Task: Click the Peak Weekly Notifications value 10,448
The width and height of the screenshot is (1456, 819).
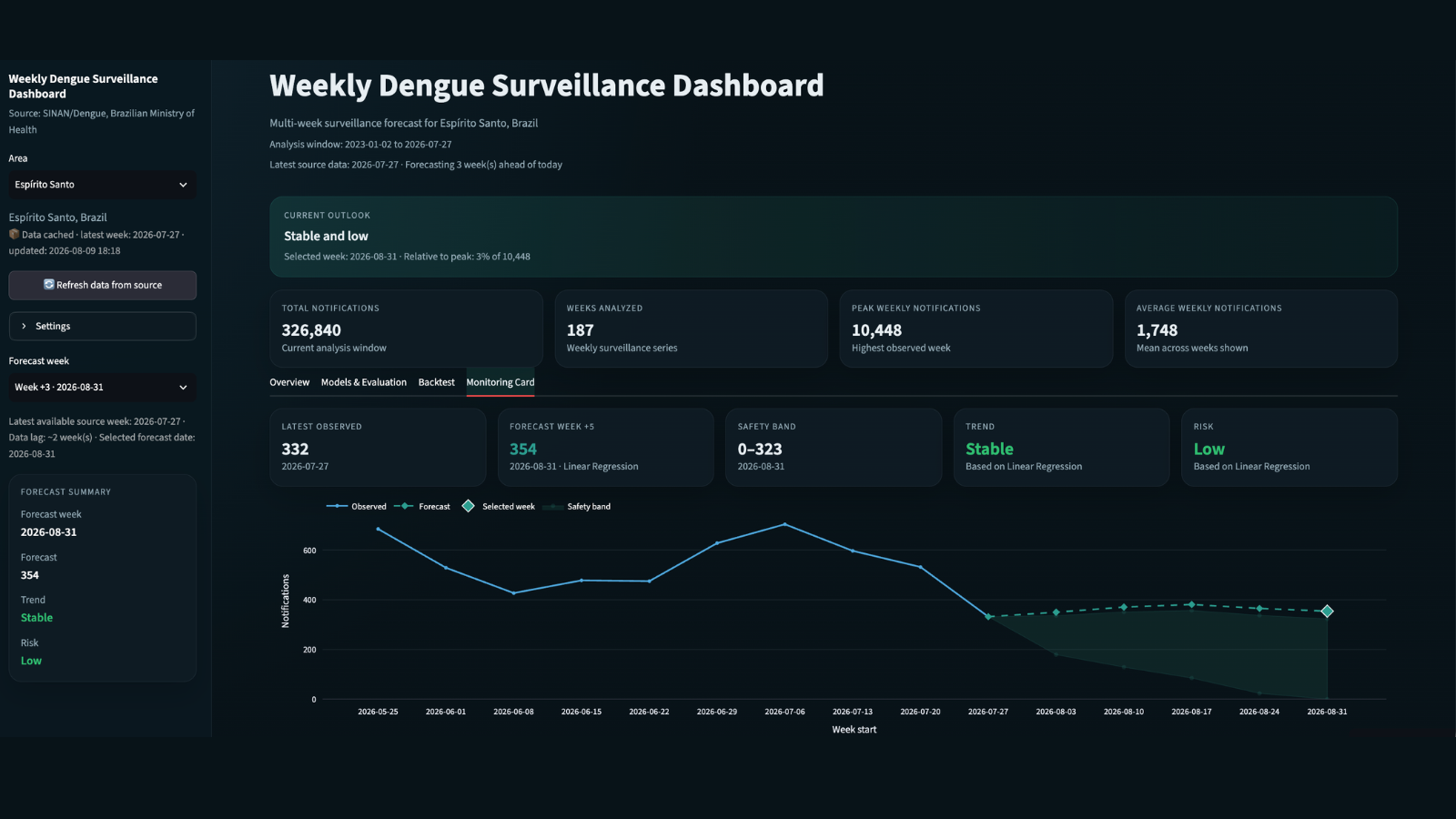Action: point(876,330)
